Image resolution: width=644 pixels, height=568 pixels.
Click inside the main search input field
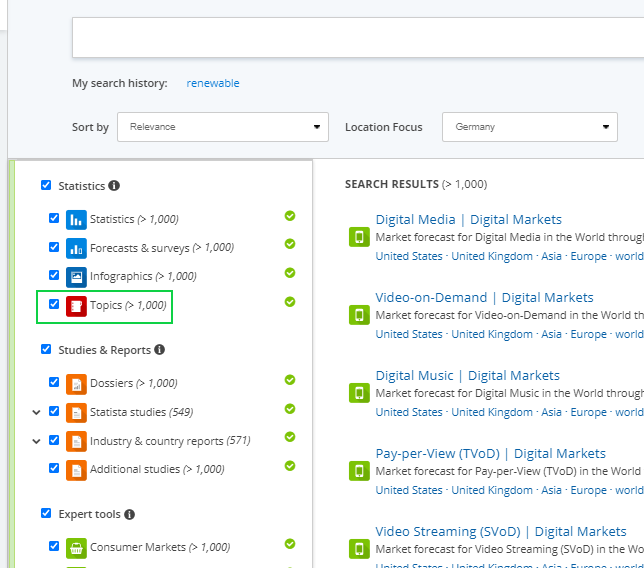click(x=358, y=37)
